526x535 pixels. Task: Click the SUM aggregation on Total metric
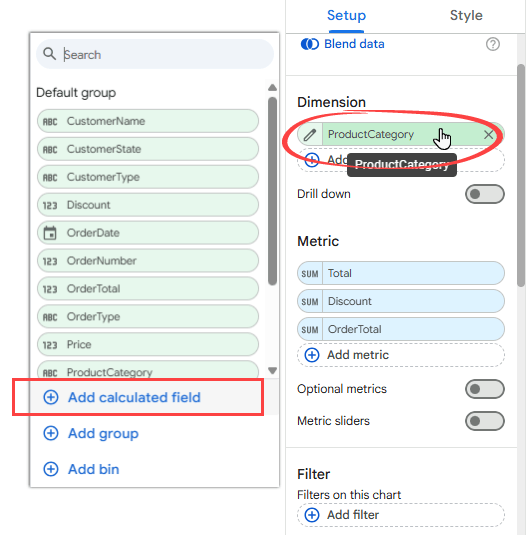310,274
